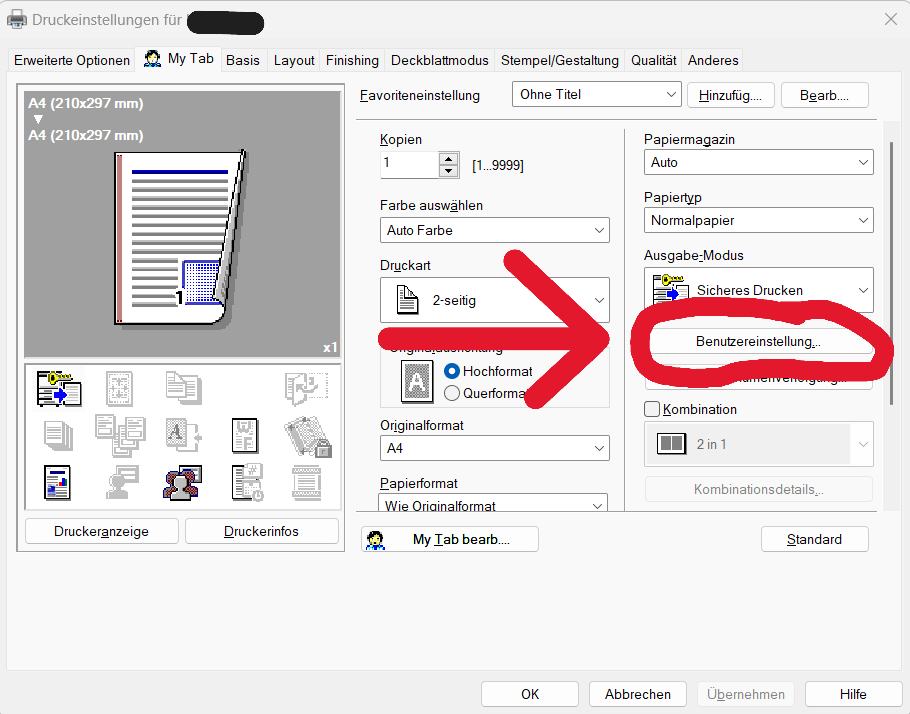The image size is (910, 714).
Task: Click the color document graph icon
Action: point(58,482)
